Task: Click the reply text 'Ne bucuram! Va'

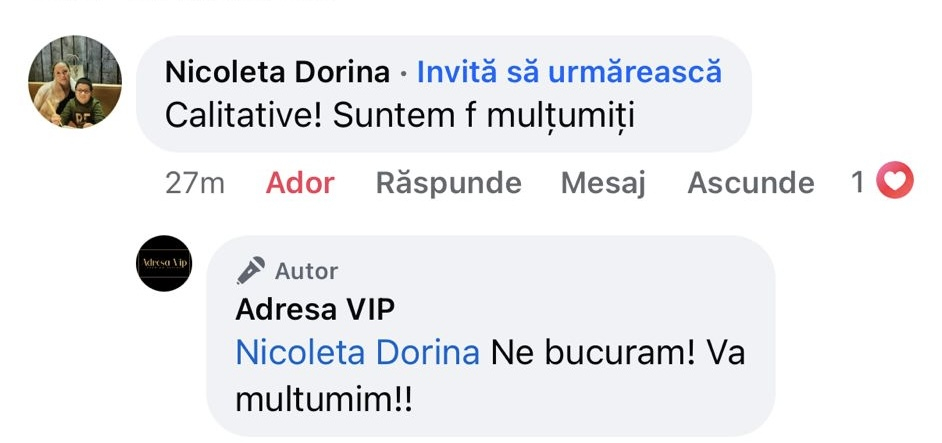Action: pos(618,353)
